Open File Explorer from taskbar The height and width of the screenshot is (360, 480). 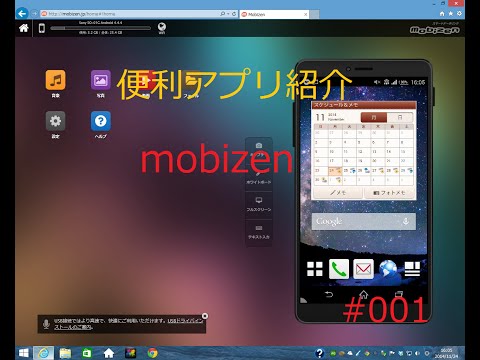[65, 353]
